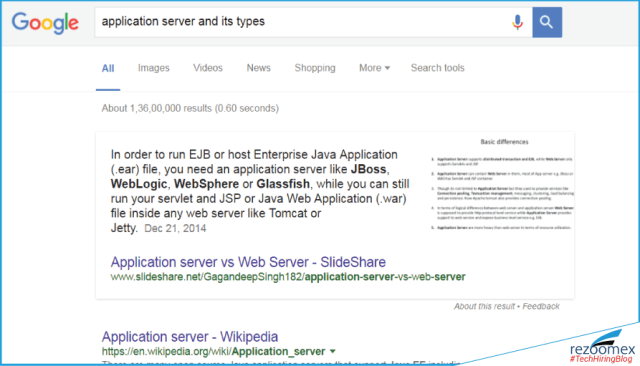Switch to the Videos tab
This screenshot has height=366, width=640.
click(x=208, y=68)
